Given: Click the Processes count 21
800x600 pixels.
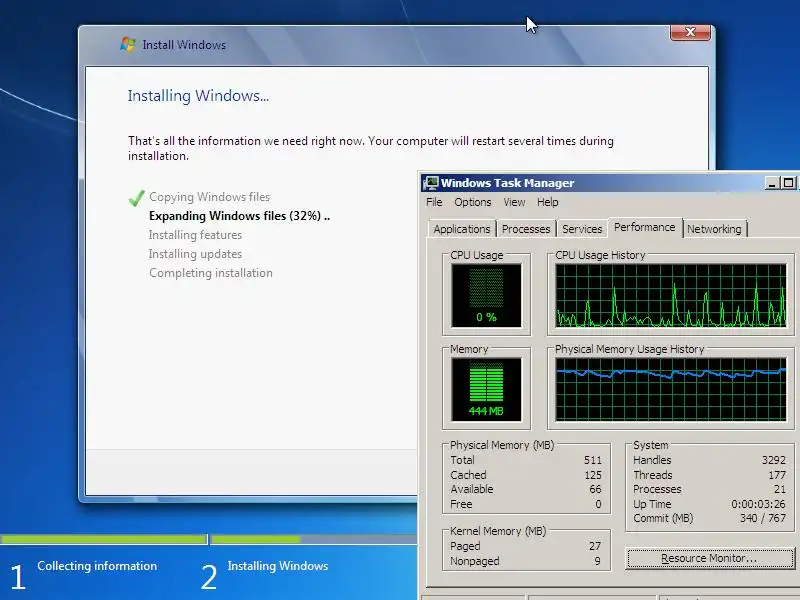Looking at the screenshot, I should pyautogui.click(x=780, y=489).
